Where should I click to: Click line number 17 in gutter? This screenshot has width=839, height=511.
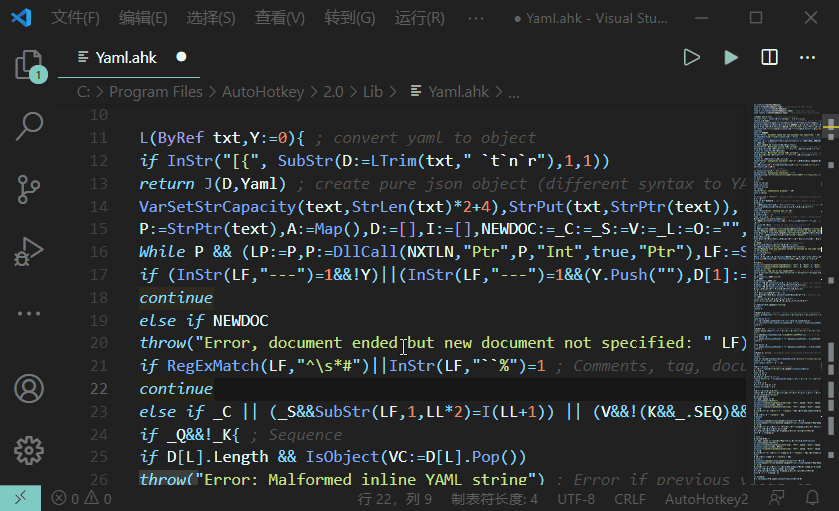(98, 275)
